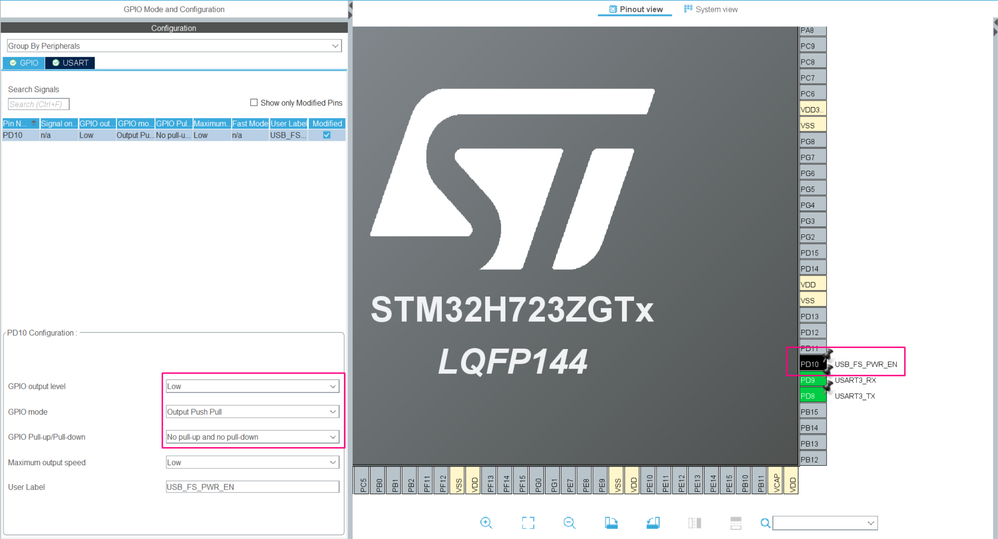Click pin PD14 on the chip
The image size is (998, 539).
[812, 269]
